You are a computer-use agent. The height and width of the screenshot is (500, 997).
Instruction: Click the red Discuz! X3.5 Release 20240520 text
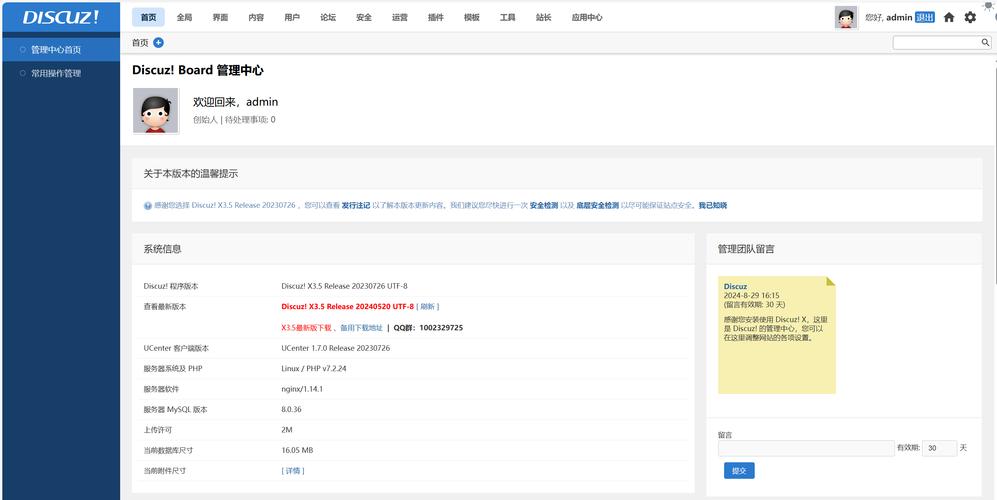click(x=347, y=307)
